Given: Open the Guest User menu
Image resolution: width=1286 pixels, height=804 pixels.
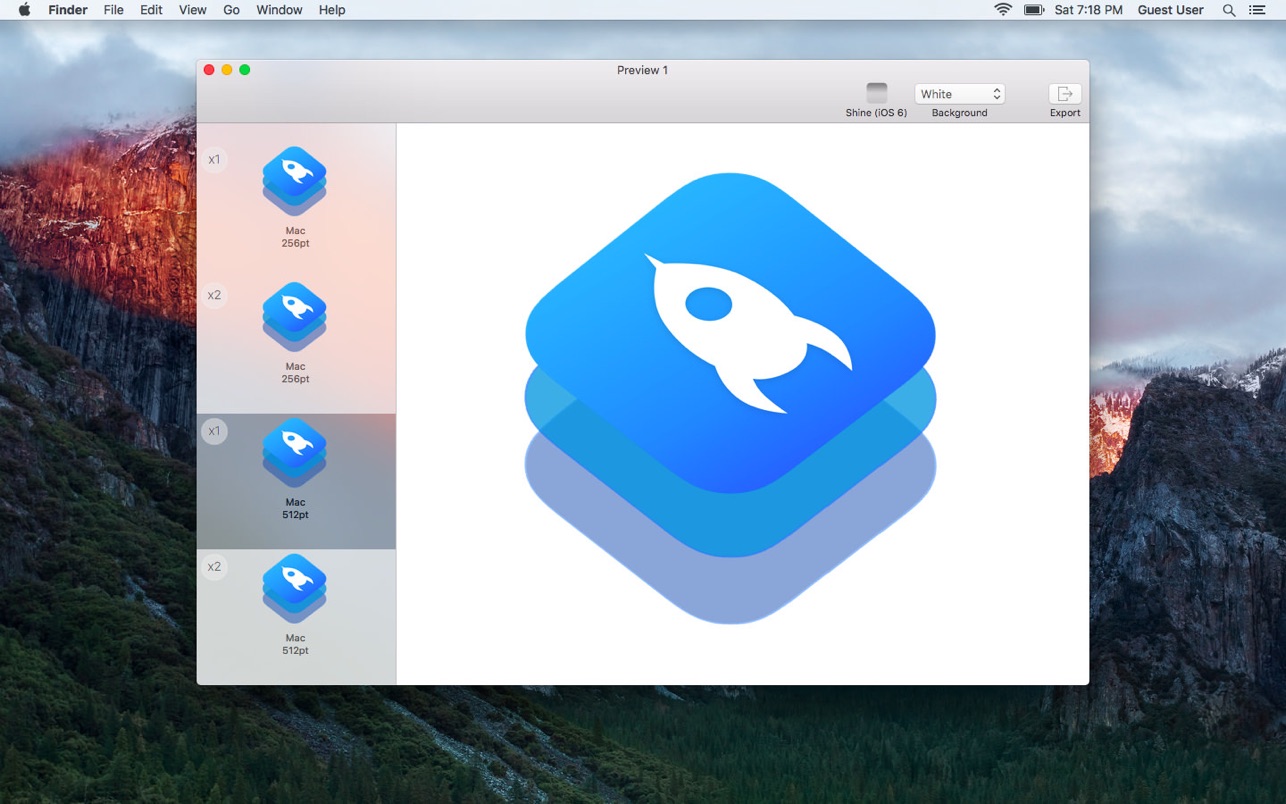Looking at the screenshot, I should point(1170,10).
